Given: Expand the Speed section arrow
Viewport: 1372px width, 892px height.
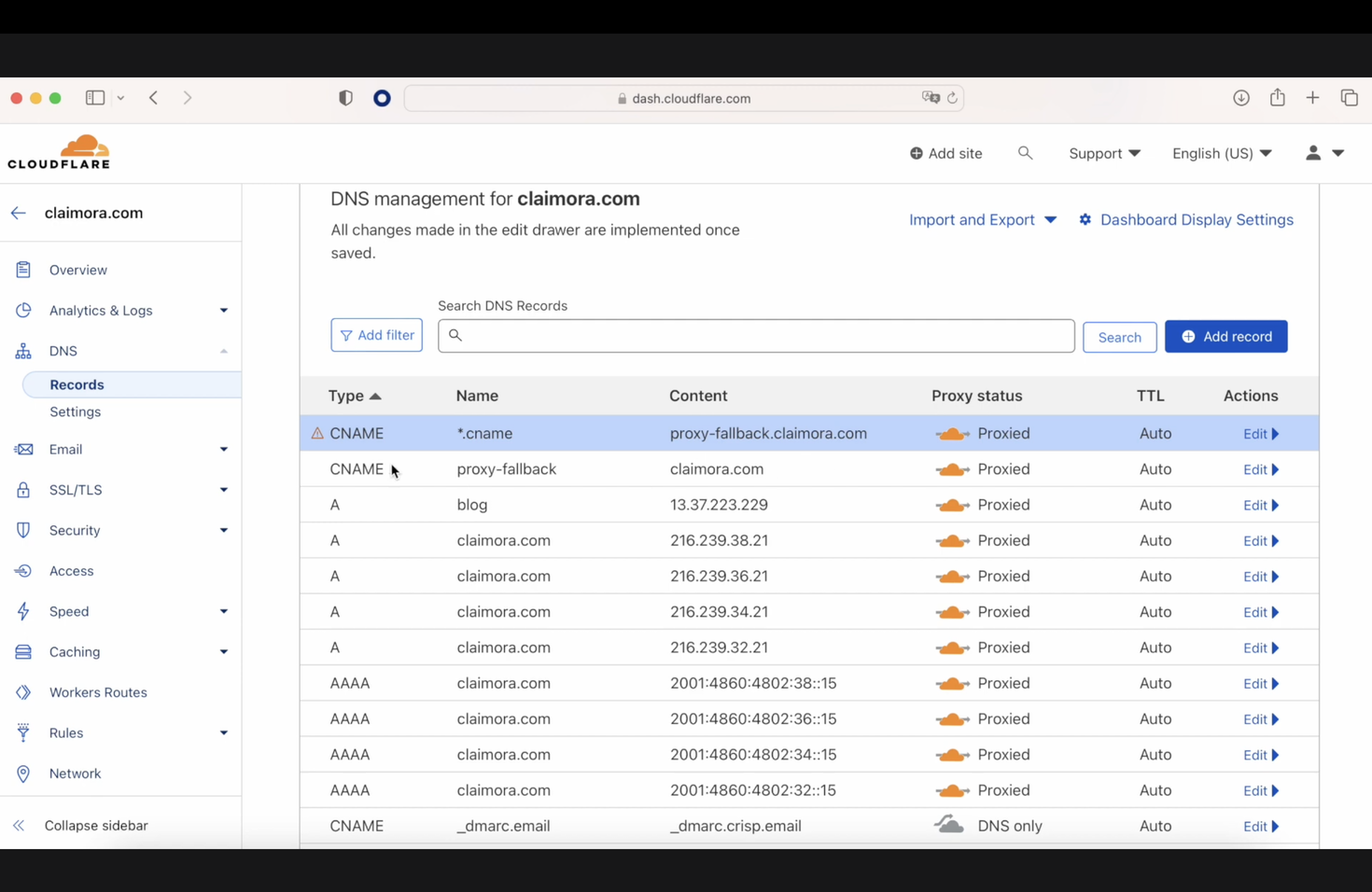Looking at the screenshot, I should pos(224,612).
